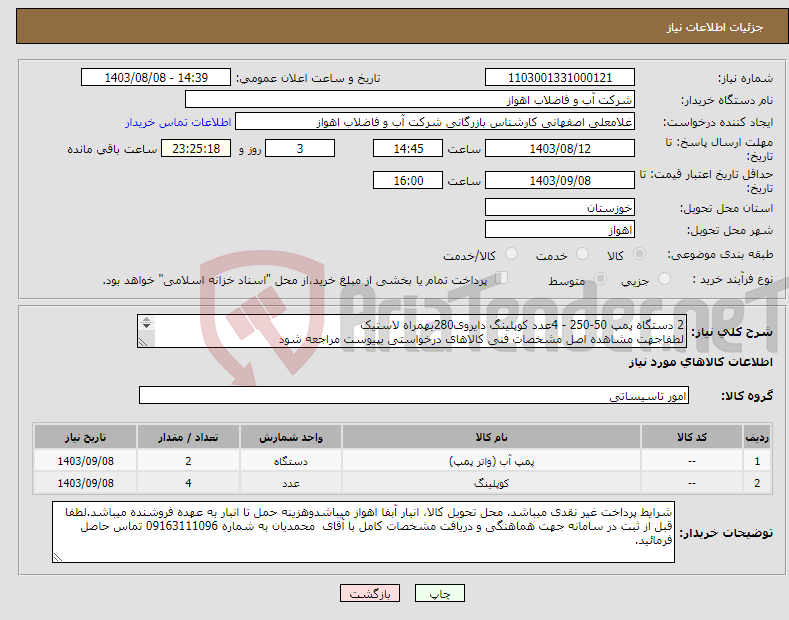Click the remaining days field showing 3
789x620 pixels.
[x=300, y=148]
